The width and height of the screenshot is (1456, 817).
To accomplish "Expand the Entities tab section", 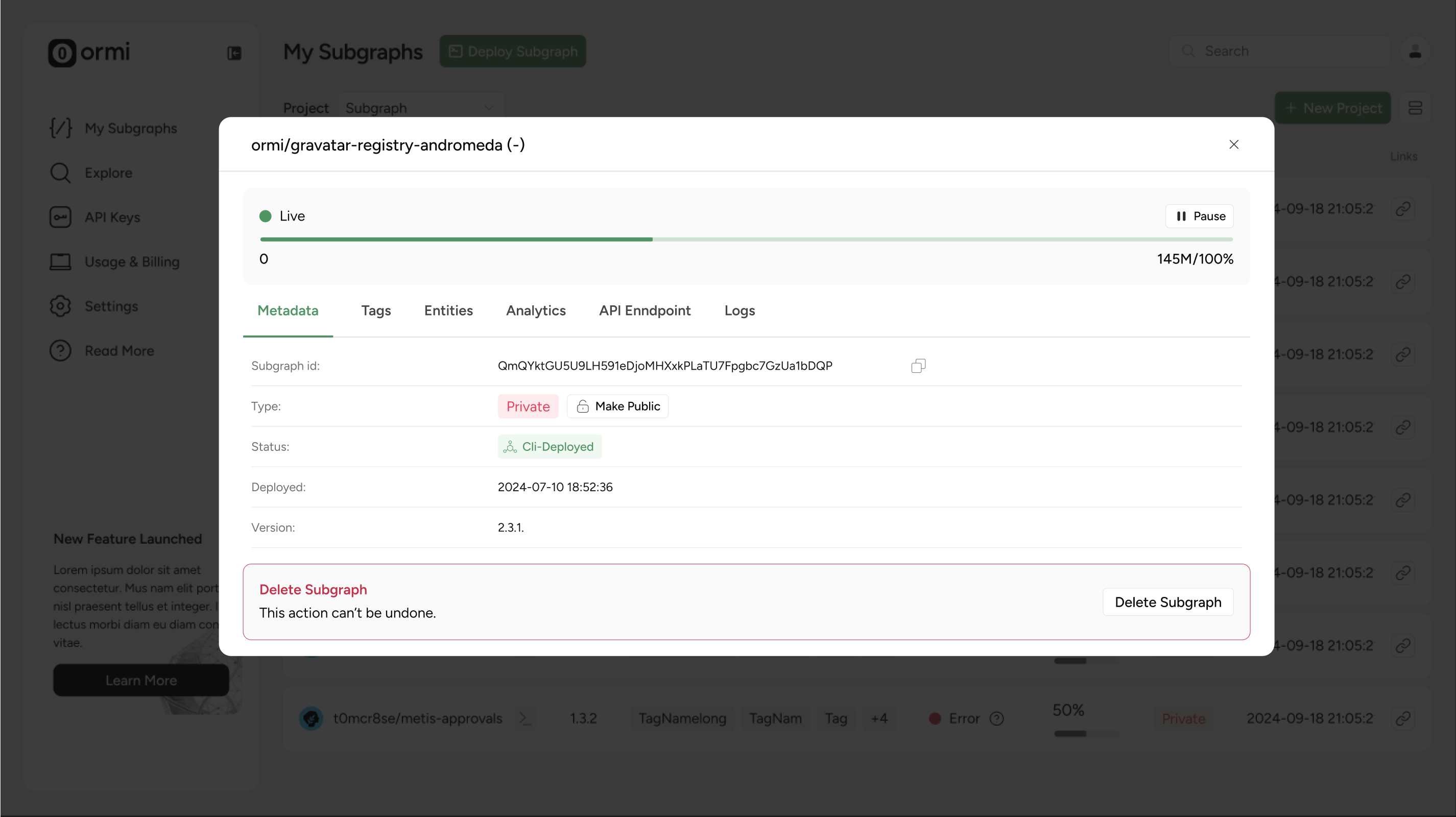I will tap(448, 310).
